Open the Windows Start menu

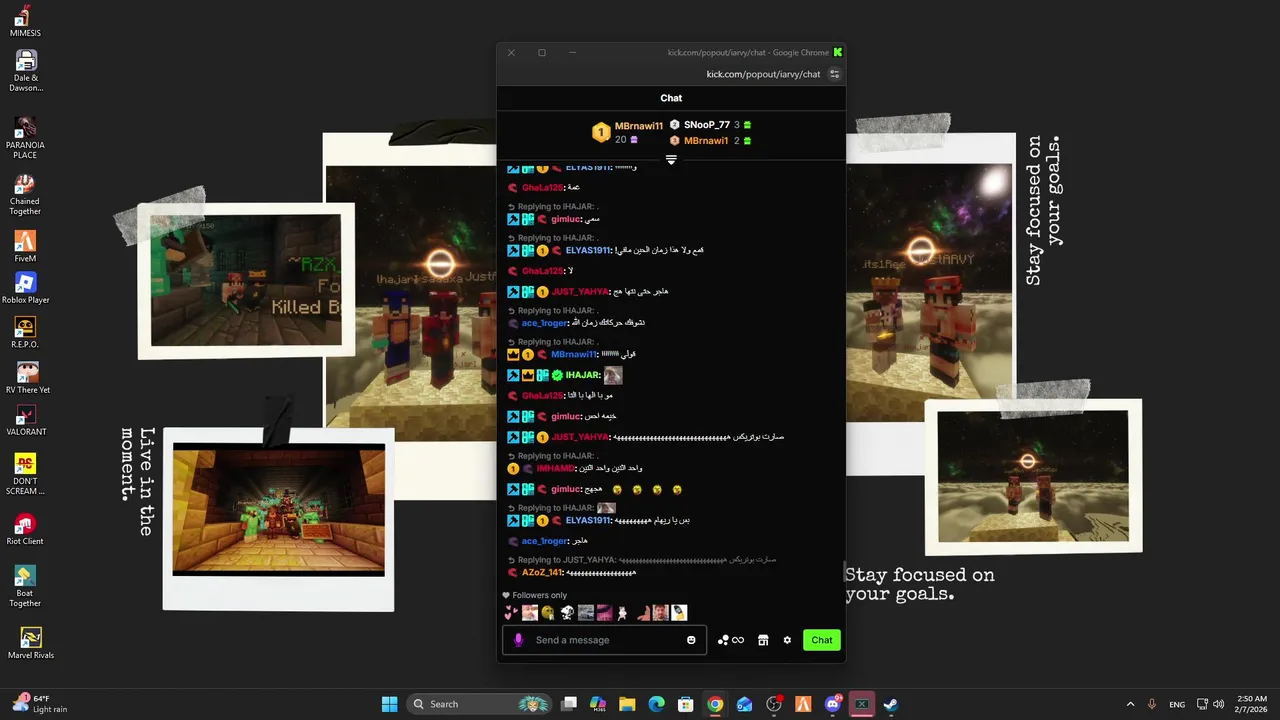389,704
